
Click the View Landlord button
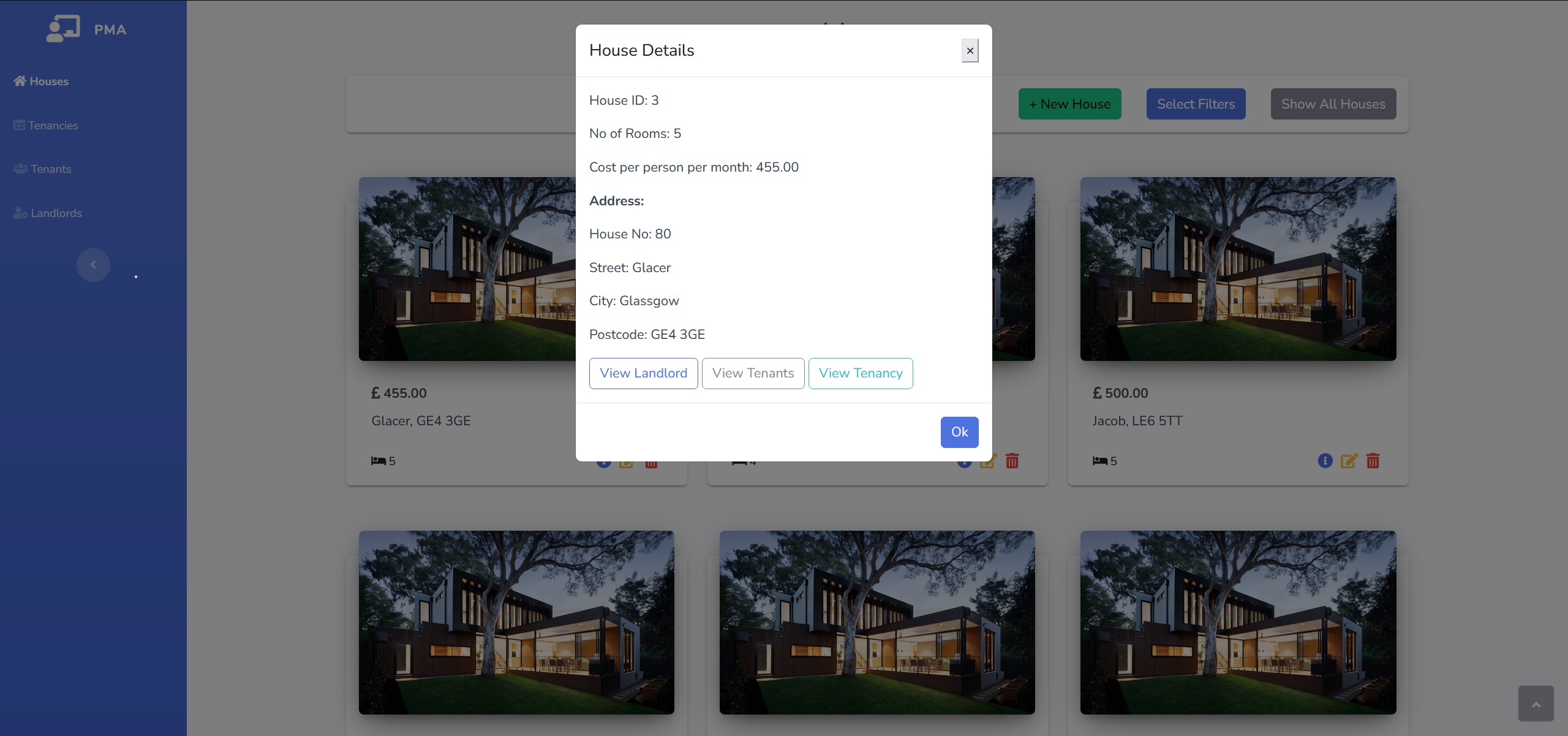[x=643, y=373]
